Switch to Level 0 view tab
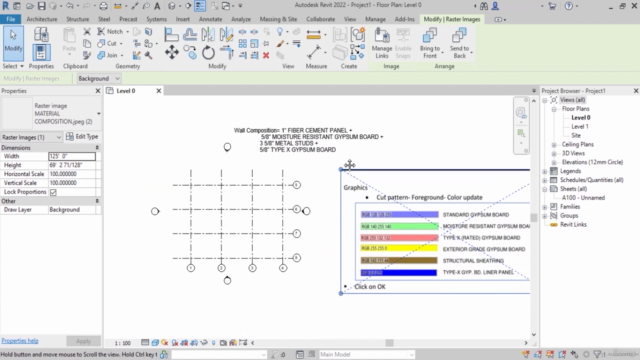This screenshot has height=360, width=640. point(126,91)
